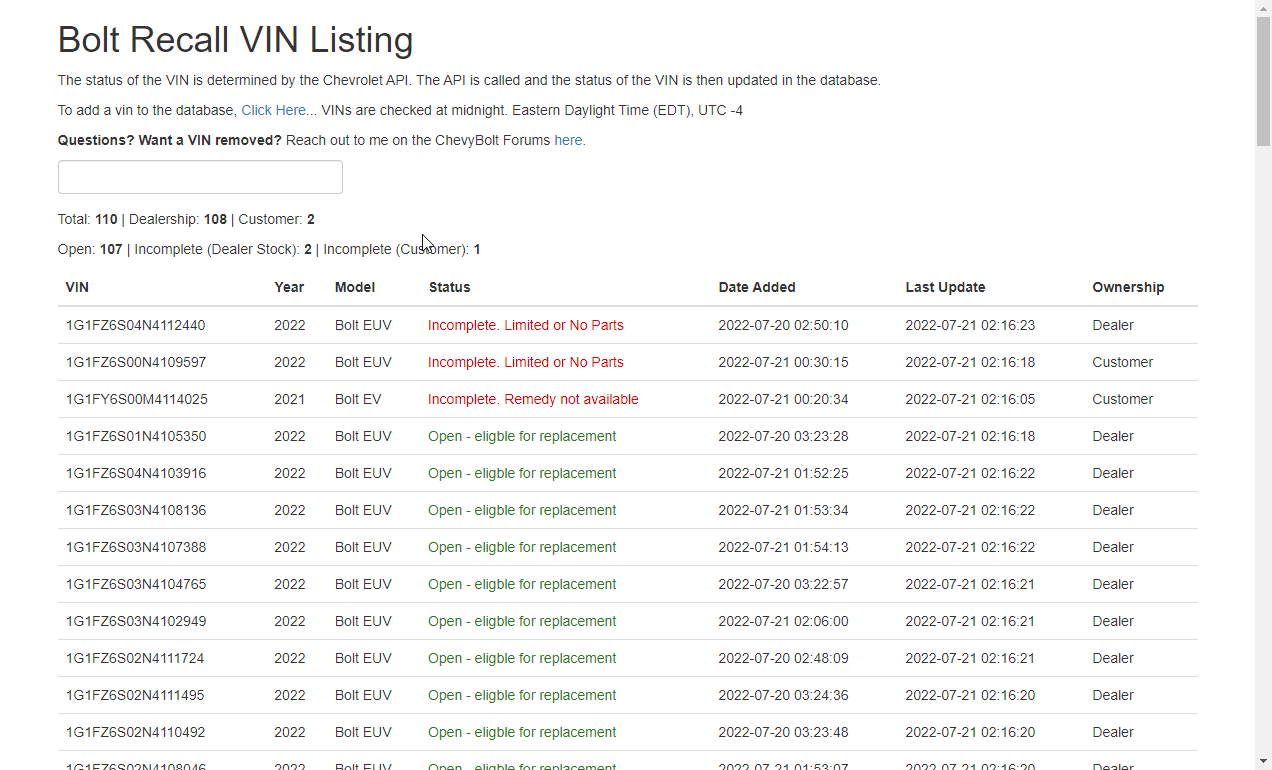Click the Year column header
The width and height of the screenshot is (1272, 770).
coord(289,287)
